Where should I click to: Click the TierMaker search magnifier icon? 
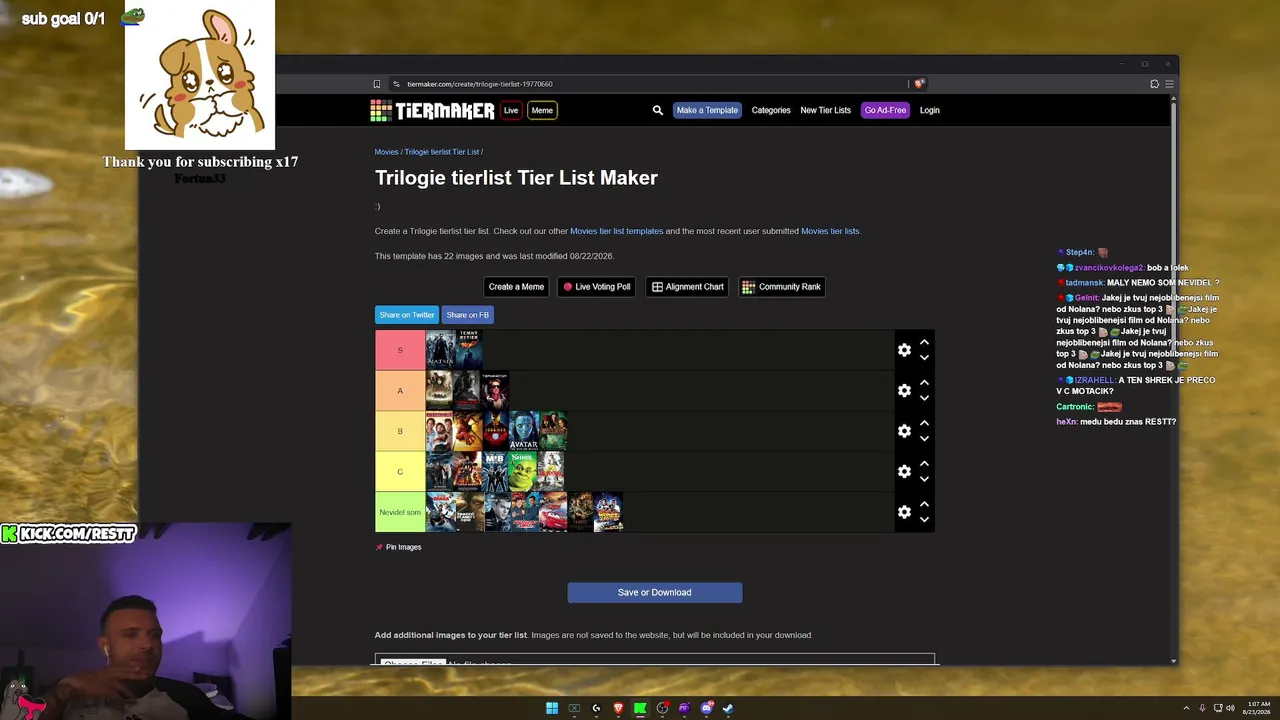pyautogui.click(x=657, y=110)
